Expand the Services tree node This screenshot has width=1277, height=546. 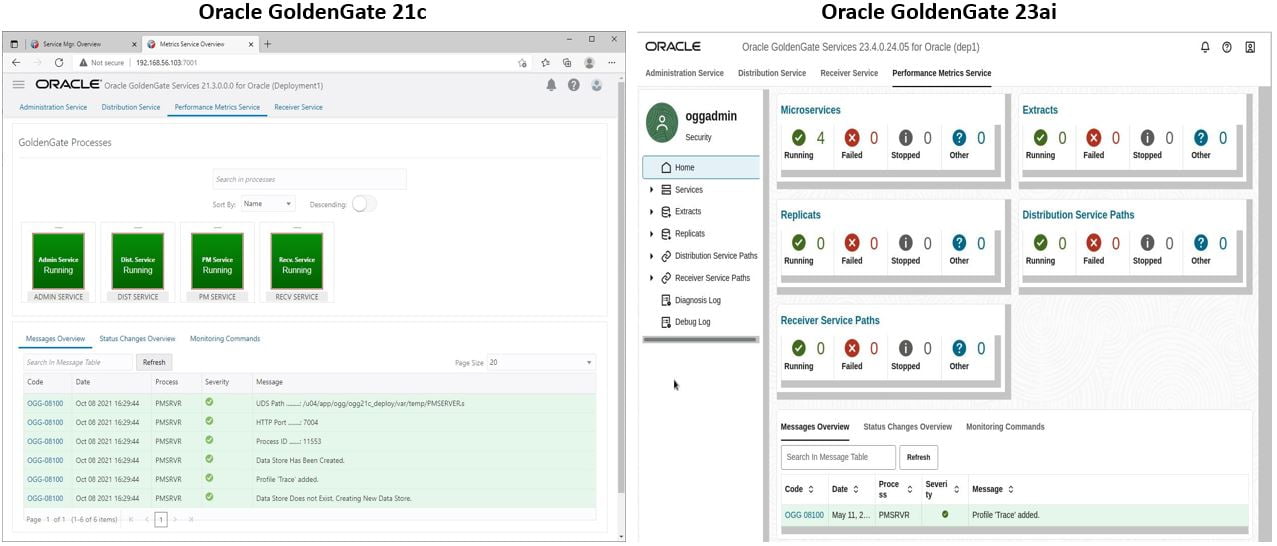click(652, 190)
